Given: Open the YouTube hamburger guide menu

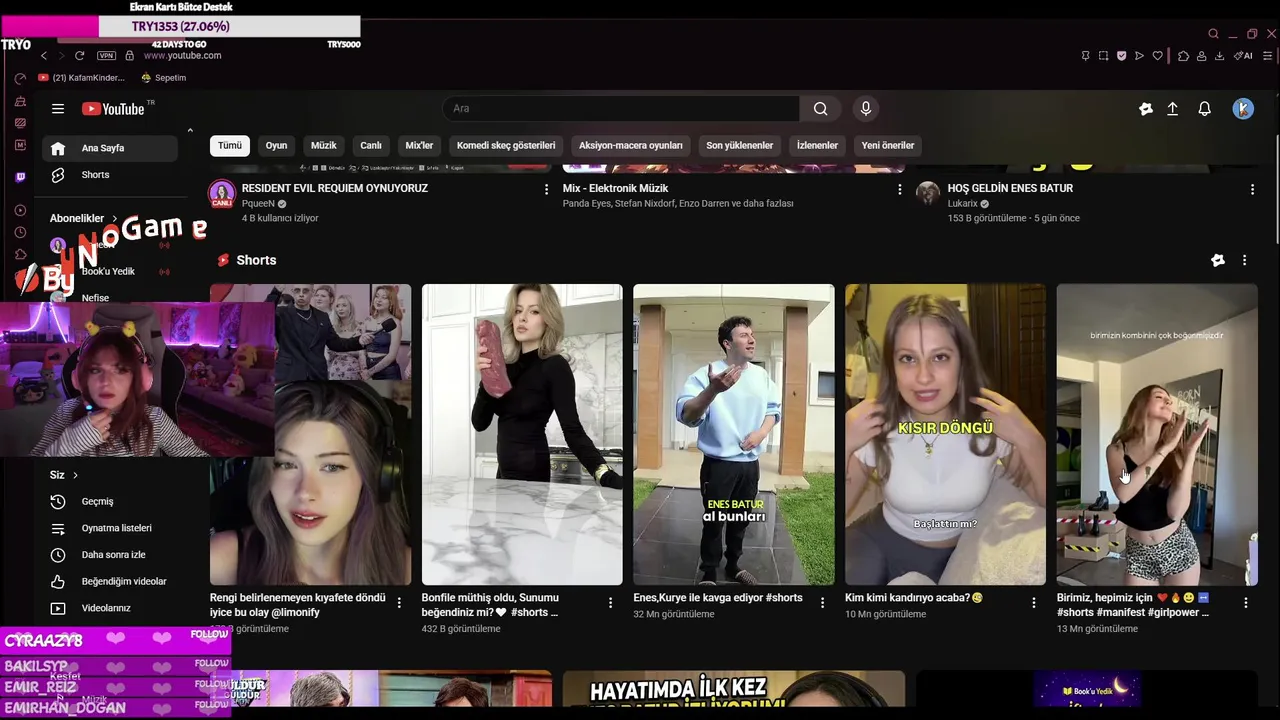Looking at the screenshot, I should (x=58, y=109).
